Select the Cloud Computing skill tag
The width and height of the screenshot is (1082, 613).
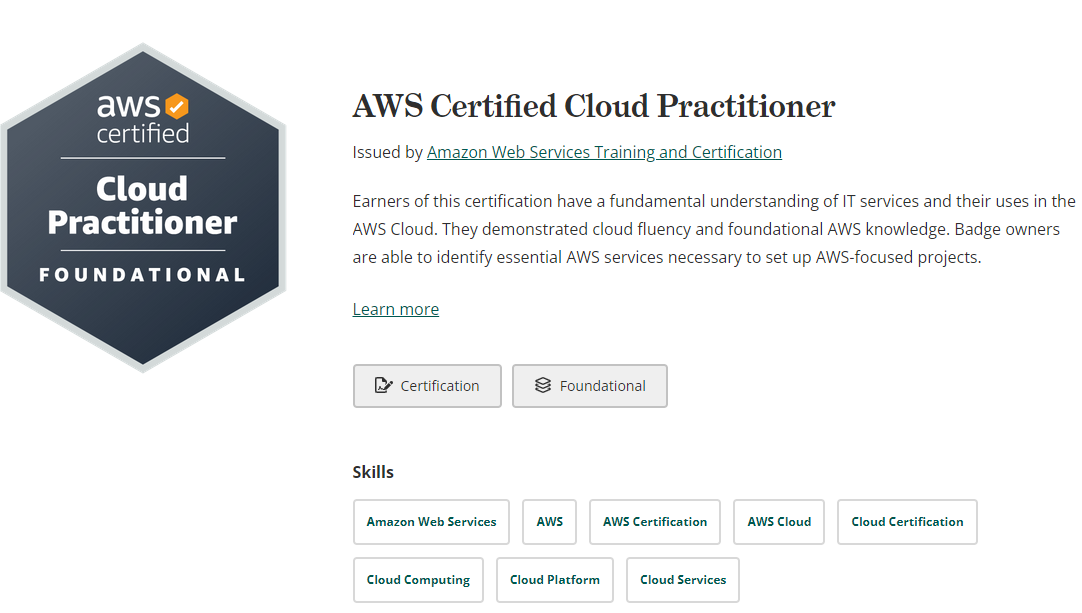(x=418, y=579)
